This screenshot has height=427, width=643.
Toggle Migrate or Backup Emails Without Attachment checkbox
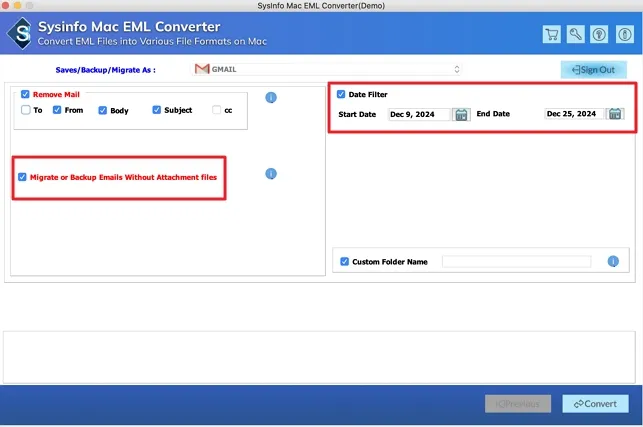click(22, 177)
